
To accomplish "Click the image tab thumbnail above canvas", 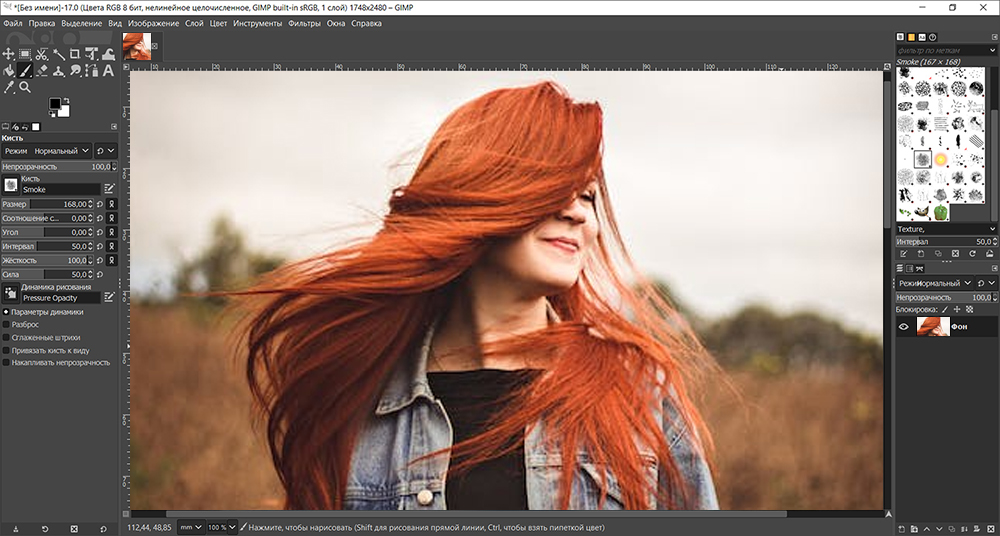I will (x=137, y=46).
